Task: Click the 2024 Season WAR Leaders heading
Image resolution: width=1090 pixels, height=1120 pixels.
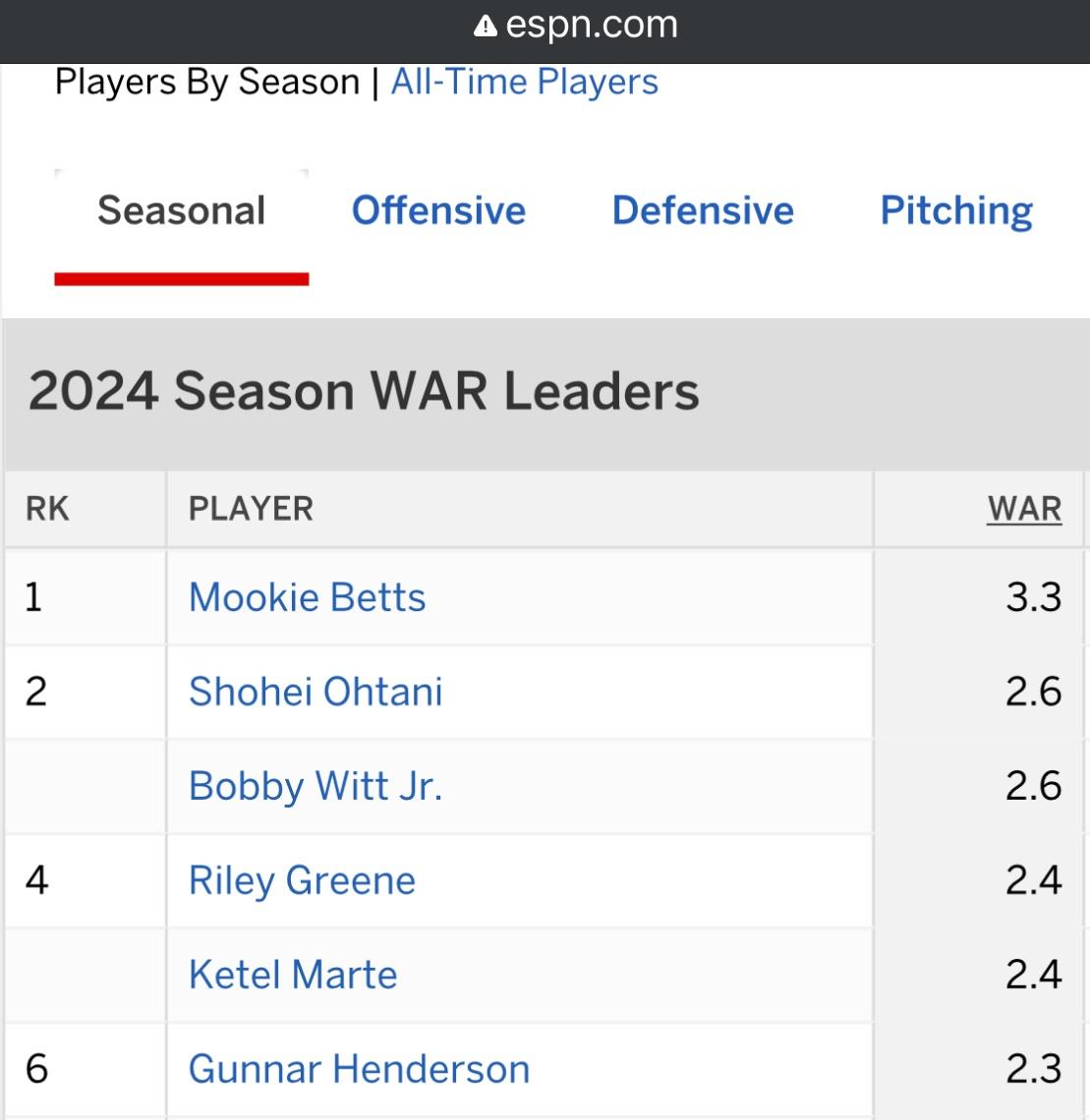Action: click(x=364, y=391)
